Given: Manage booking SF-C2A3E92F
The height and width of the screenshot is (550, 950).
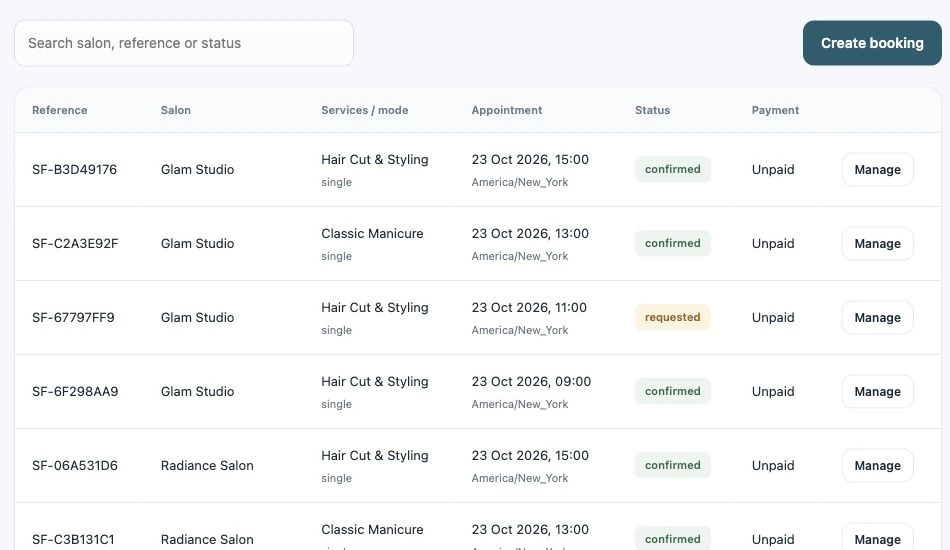Looking at the screenshot, I should (x=877, y=244).
